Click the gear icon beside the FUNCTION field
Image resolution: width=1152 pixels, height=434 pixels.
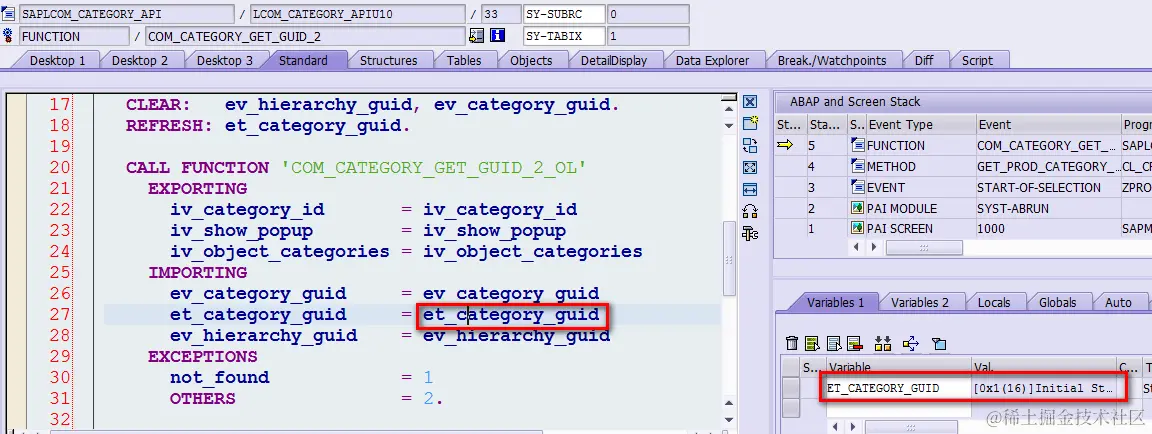[8, 35]
